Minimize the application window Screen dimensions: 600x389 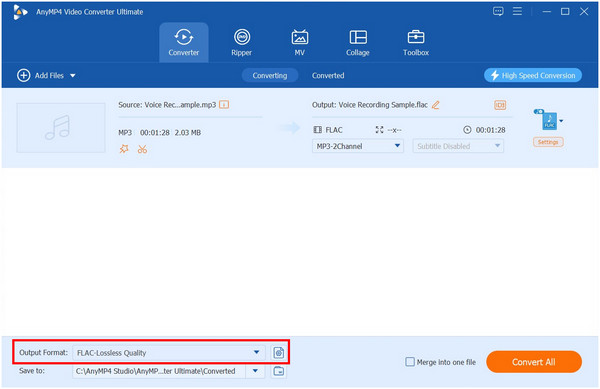[x=547, y=11]
